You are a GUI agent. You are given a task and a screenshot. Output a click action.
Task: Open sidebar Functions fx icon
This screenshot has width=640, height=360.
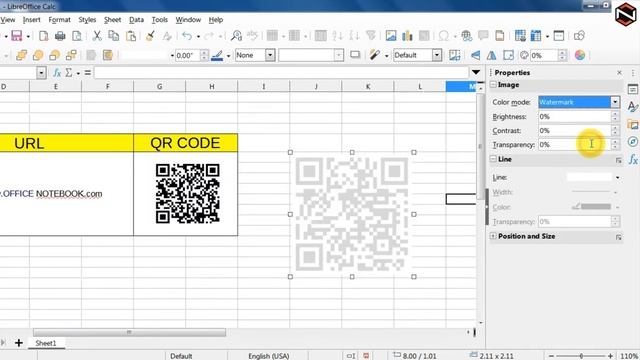coord(633,159)
